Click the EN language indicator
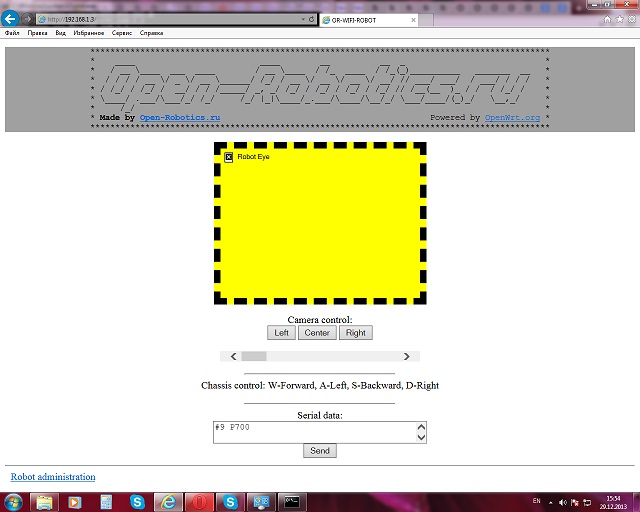 coord(536,501)
